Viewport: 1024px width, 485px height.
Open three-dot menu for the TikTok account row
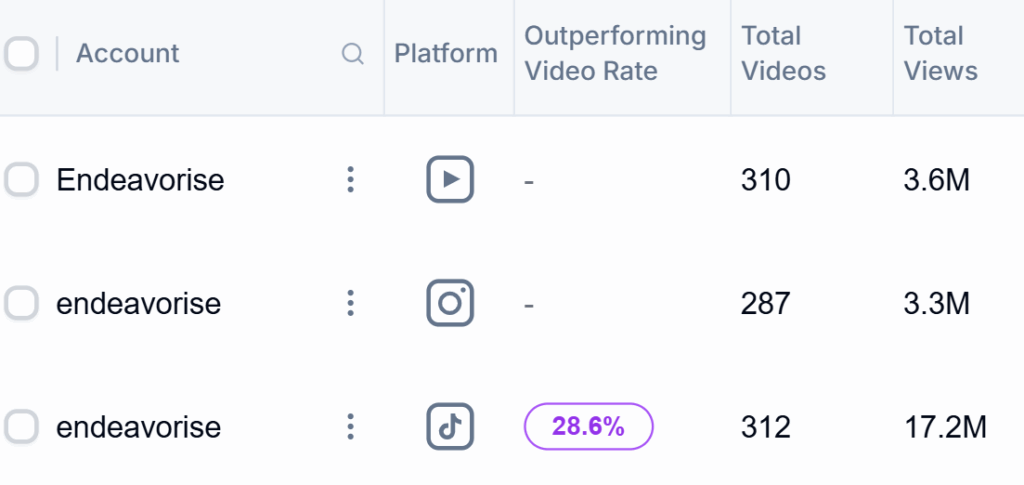(x=350, y=427)
